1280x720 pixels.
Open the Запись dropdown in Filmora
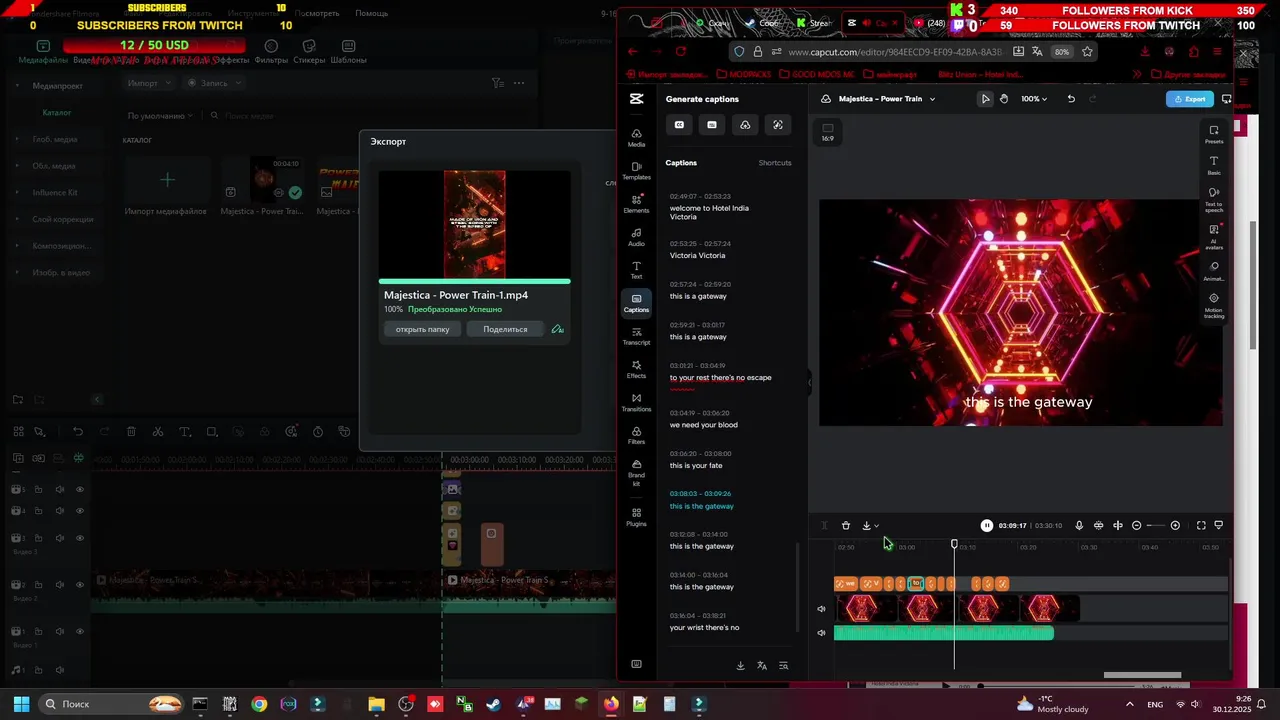tap(214, 83)
